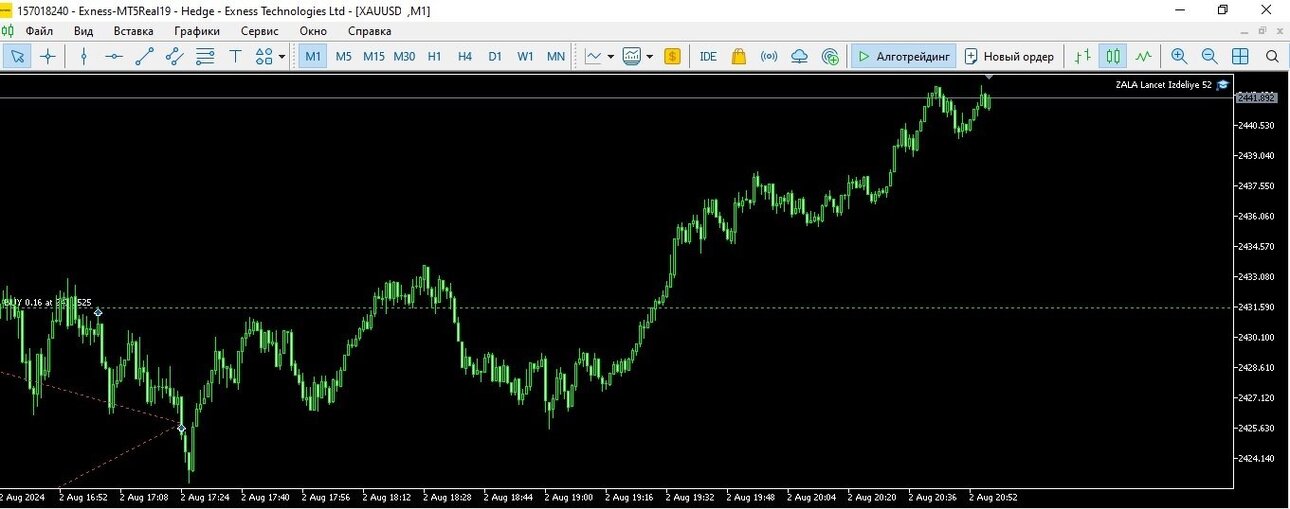Toggle Алготрейдинг algo trading
Image resolution: width=1290 pixels, height=509 pixels.
pyautogui.click(x=903, y=57)
